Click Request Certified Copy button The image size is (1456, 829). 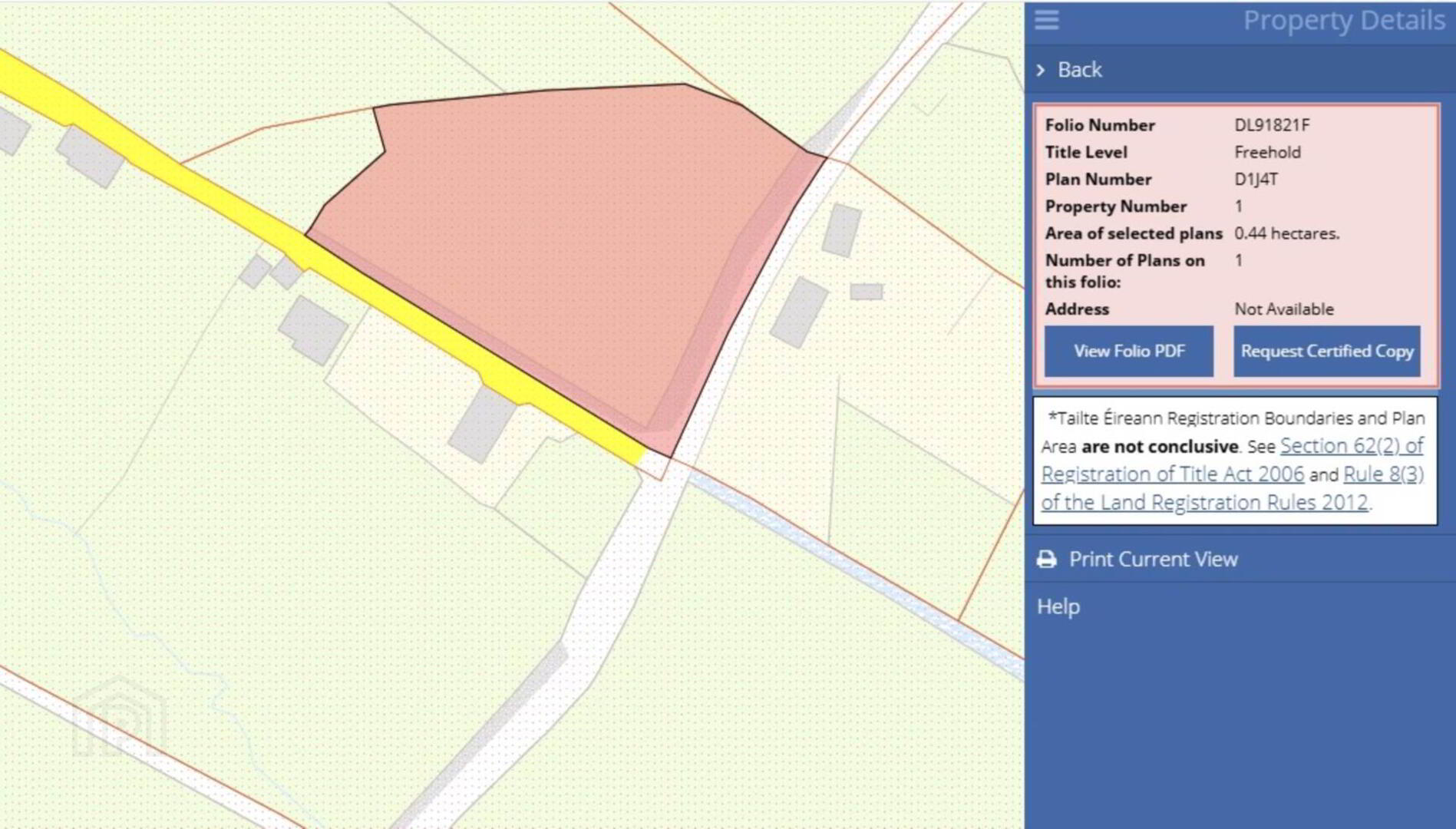tap(1327, 351)
